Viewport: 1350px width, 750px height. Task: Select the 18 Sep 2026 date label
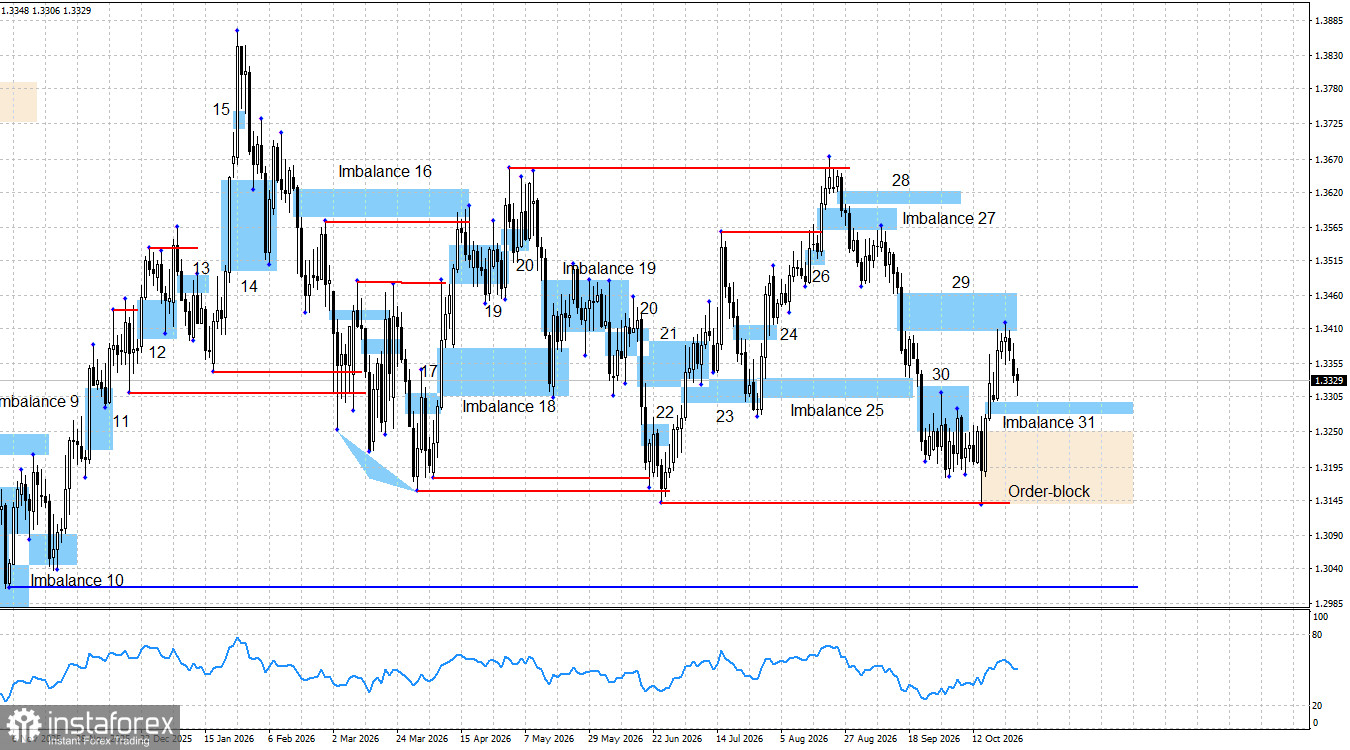point(934,739)
